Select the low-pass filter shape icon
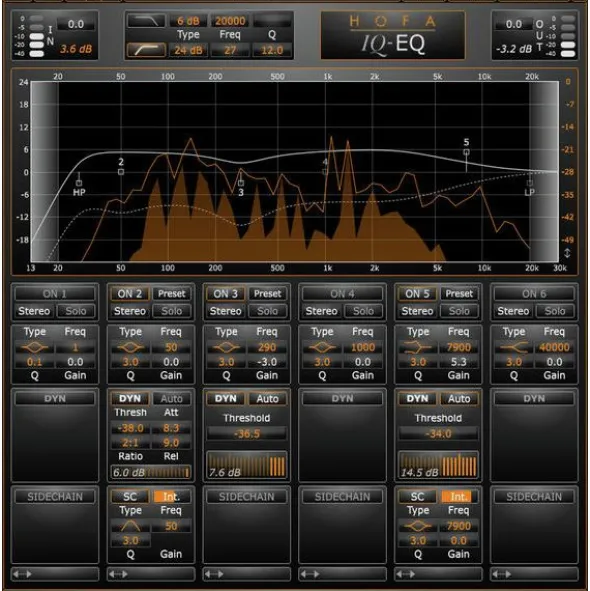590x591 pixels. [146, 21]
